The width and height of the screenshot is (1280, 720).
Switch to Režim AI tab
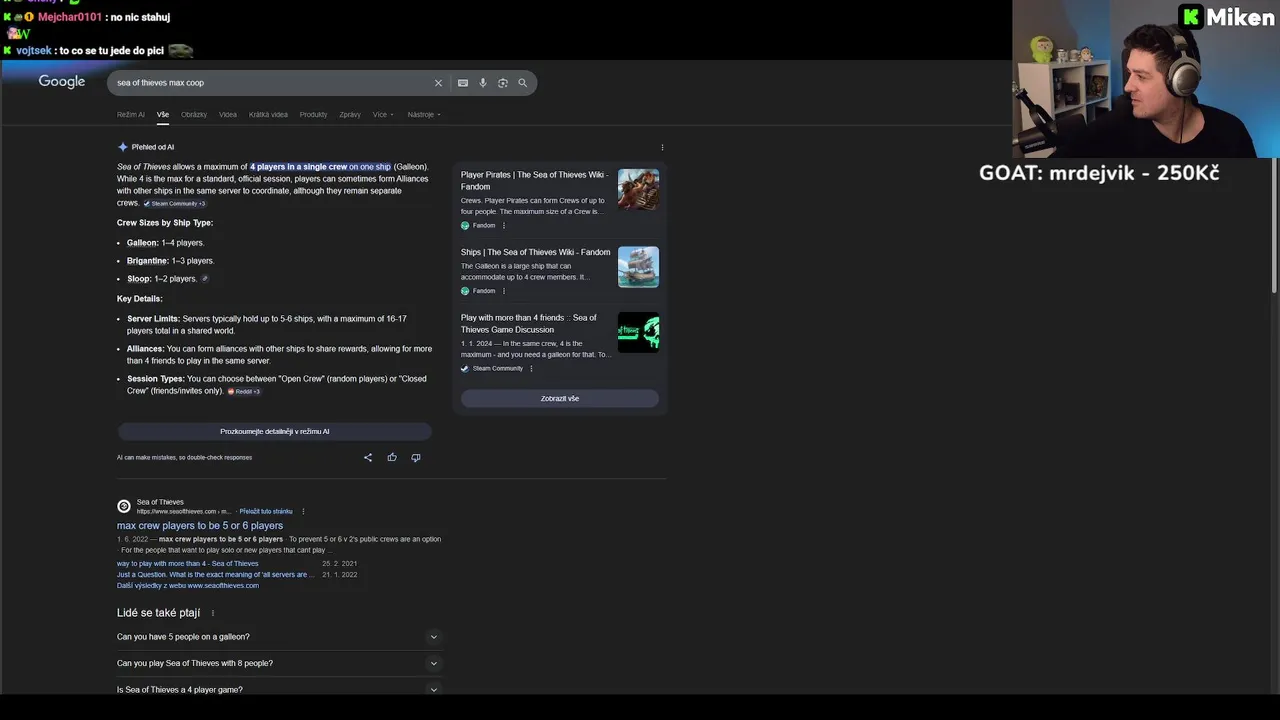[131, 115]
